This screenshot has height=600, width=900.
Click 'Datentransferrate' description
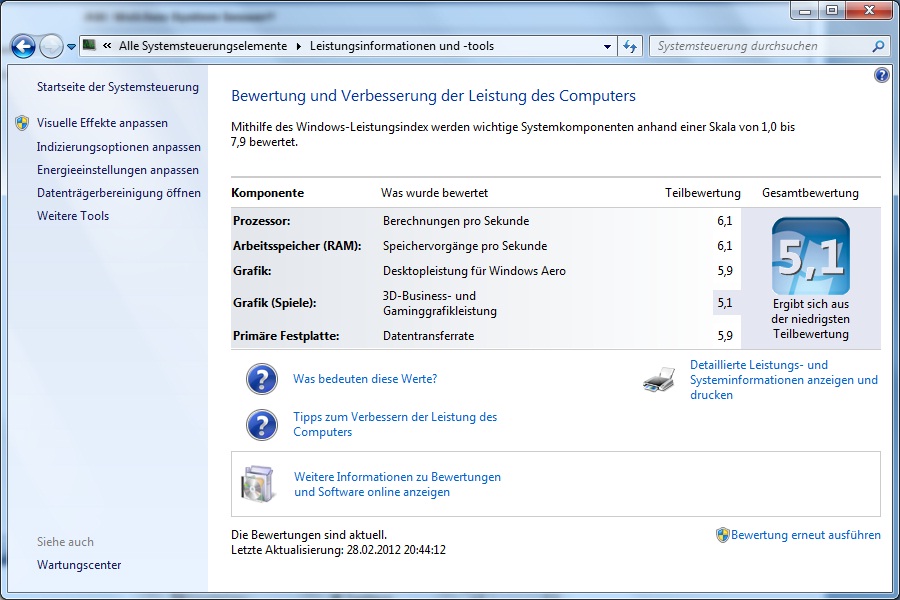428,336
